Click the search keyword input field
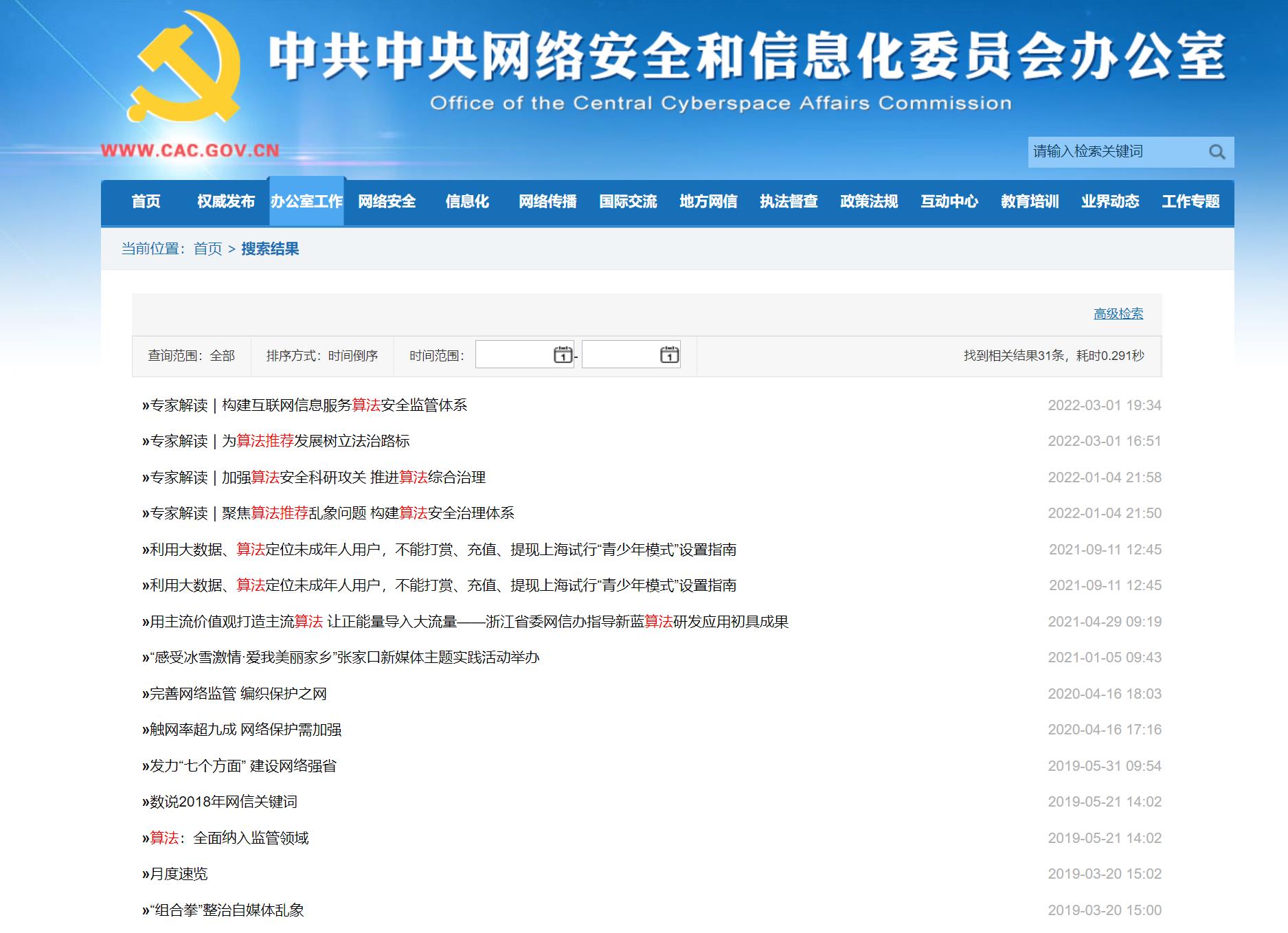Screen dimensions: 1288x933 [x=1117, y=152]
